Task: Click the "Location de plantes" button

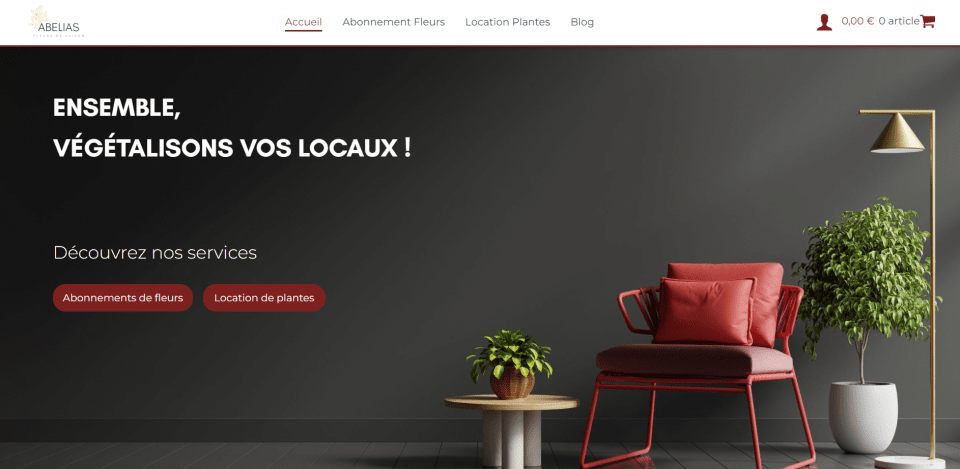Action: [x=264, y=298]
